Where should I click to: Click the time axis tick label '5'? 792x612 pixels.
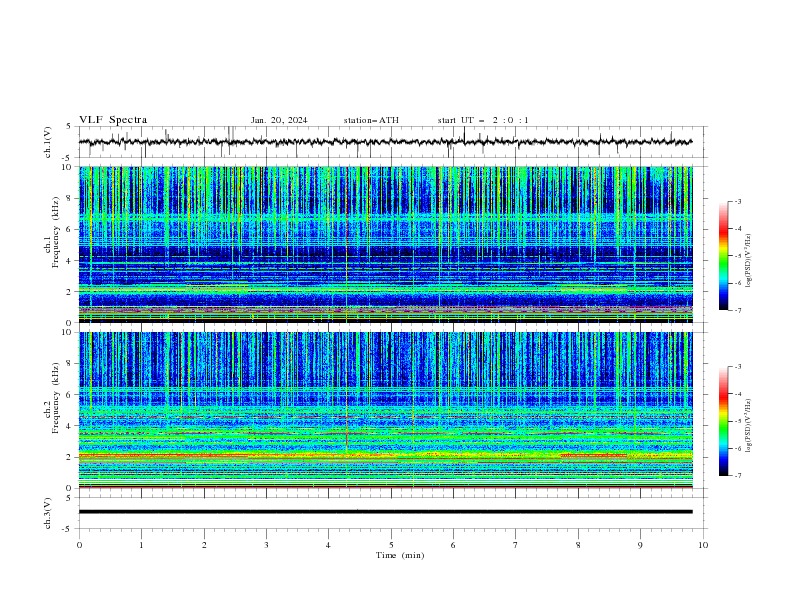tap(391, 545)
